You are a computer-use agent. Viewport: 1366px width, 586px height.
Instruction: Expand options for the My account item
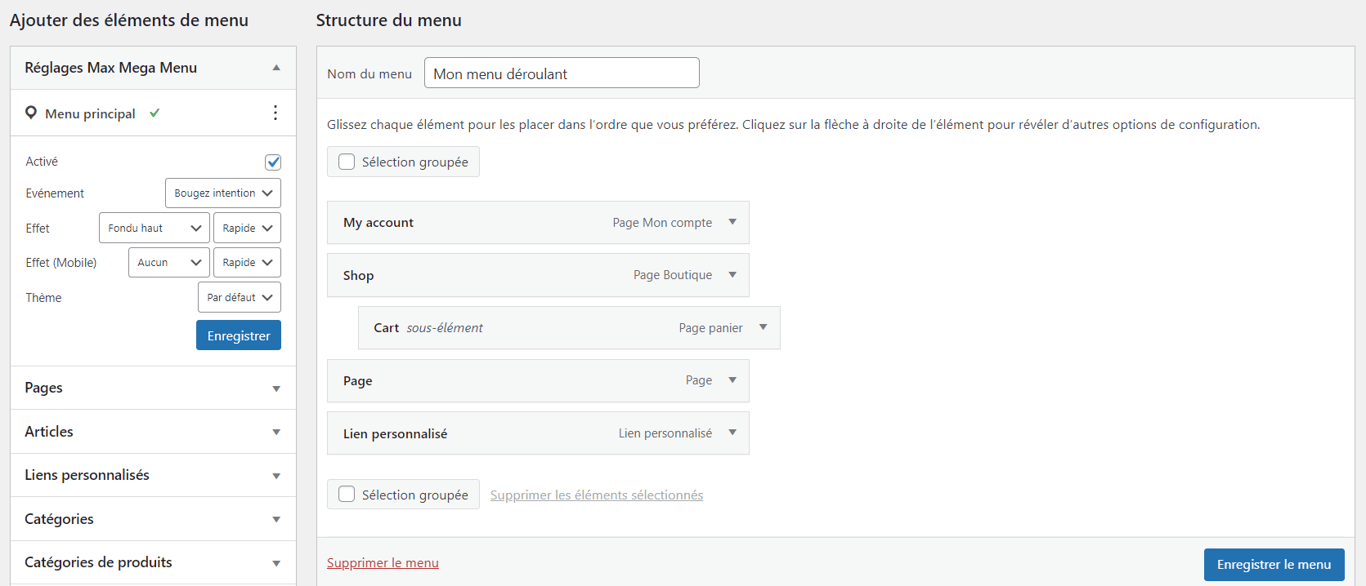click(x=733, y=222)
